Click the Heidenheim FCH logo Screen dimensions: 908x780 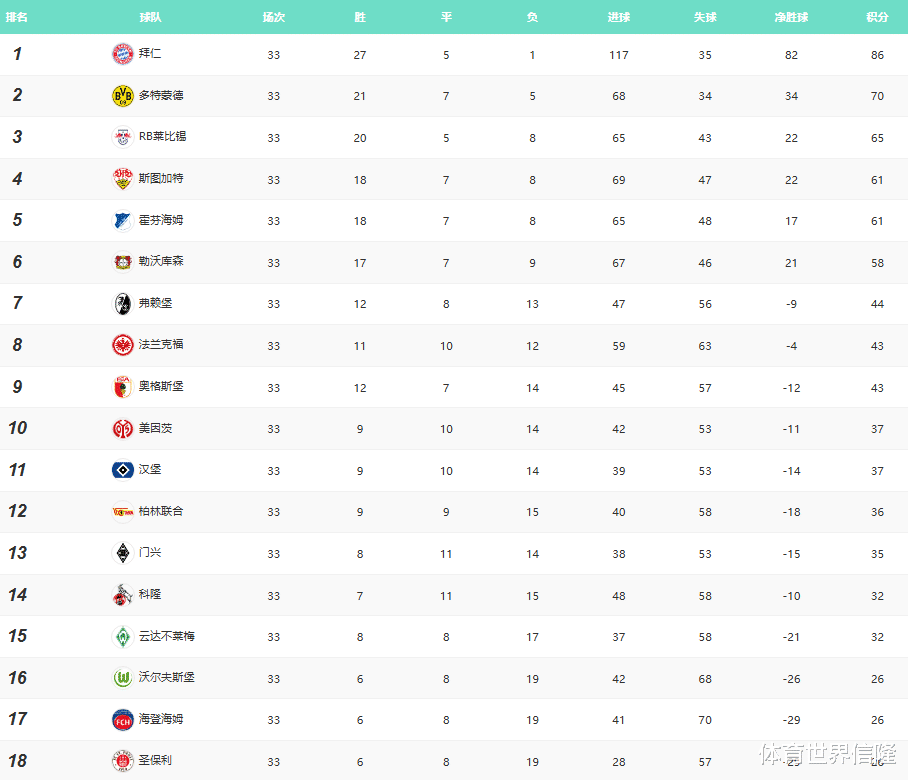(122, 720)
